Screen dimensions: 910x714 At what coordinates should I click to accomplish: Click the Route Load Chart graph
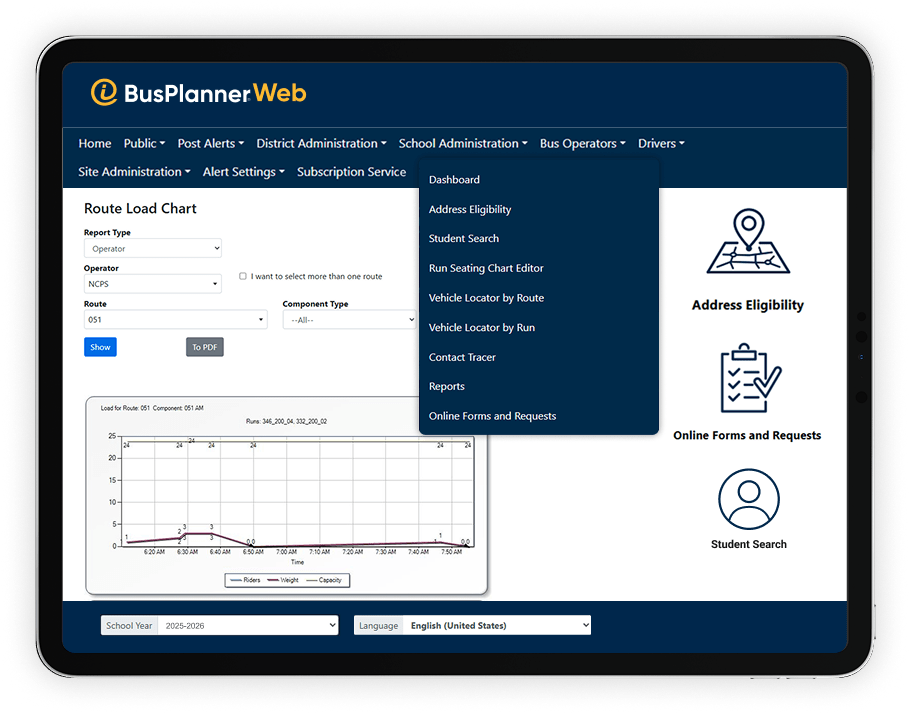tap(286, 495)
